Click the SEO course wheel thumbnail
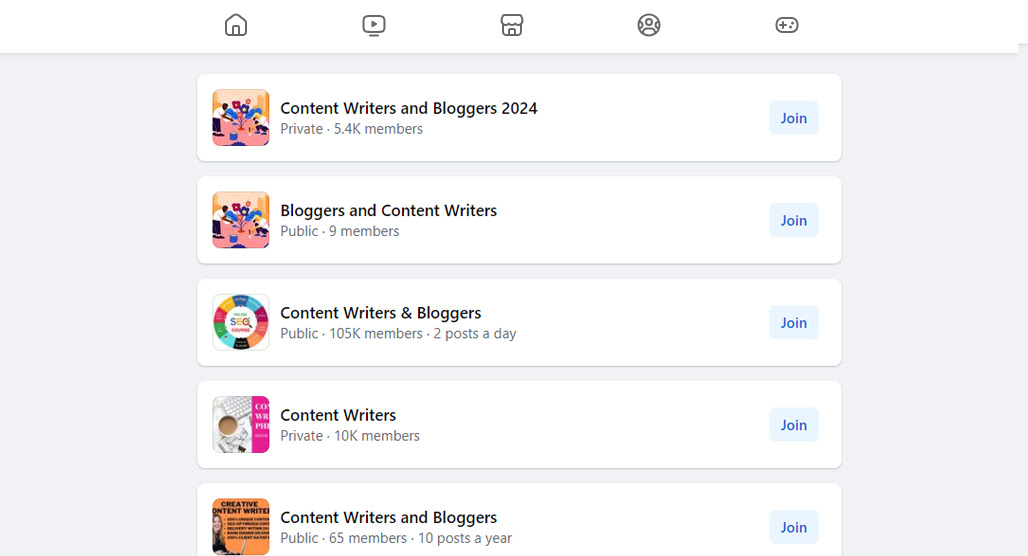This screenshot has width=1028, height=556. click(241, 322)
